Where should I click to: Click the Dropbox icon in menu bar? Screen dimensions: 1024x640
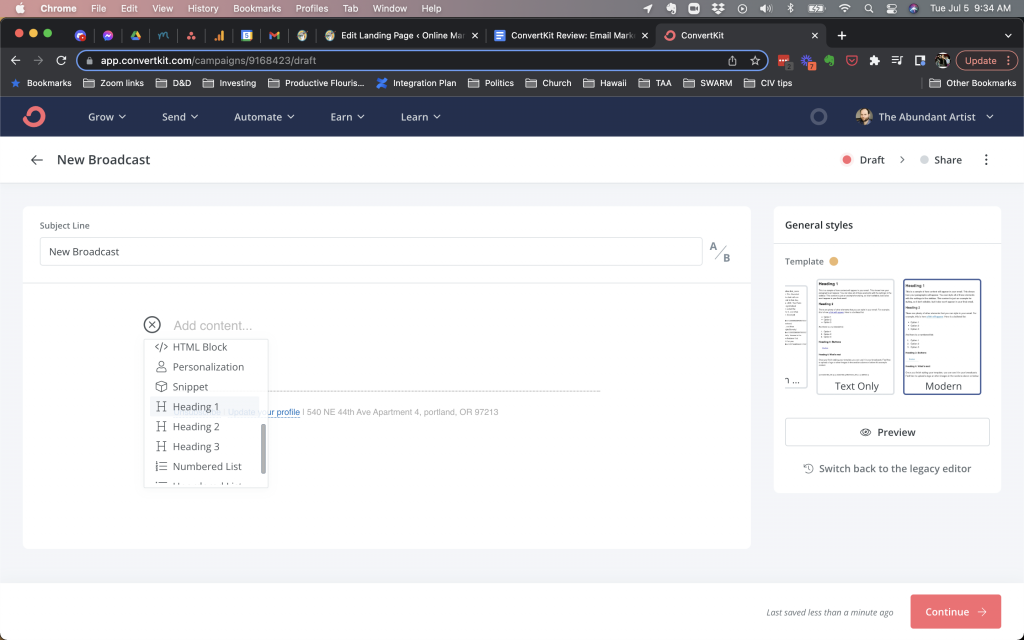click(x=718, y=8)
